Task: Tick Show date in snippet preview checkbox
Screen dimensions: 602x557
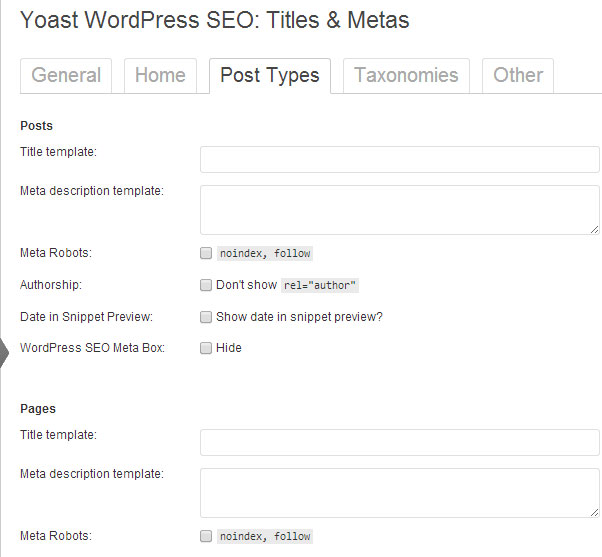Action: (x=206, y=317)
